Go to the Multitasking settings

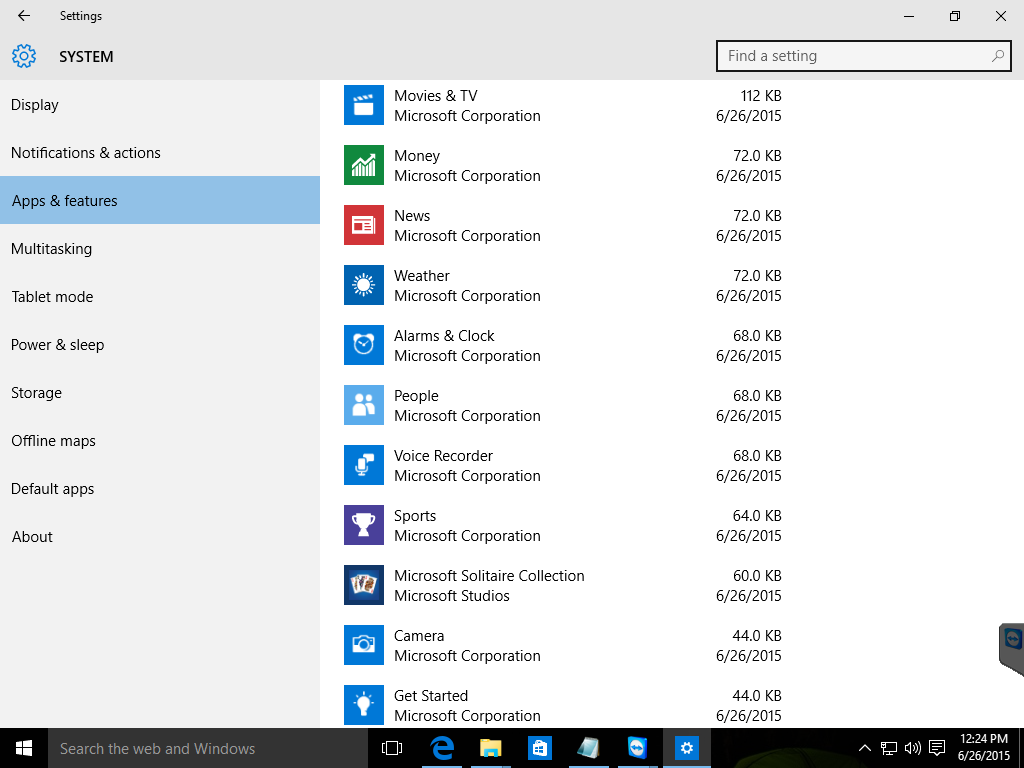pos(160,249)
